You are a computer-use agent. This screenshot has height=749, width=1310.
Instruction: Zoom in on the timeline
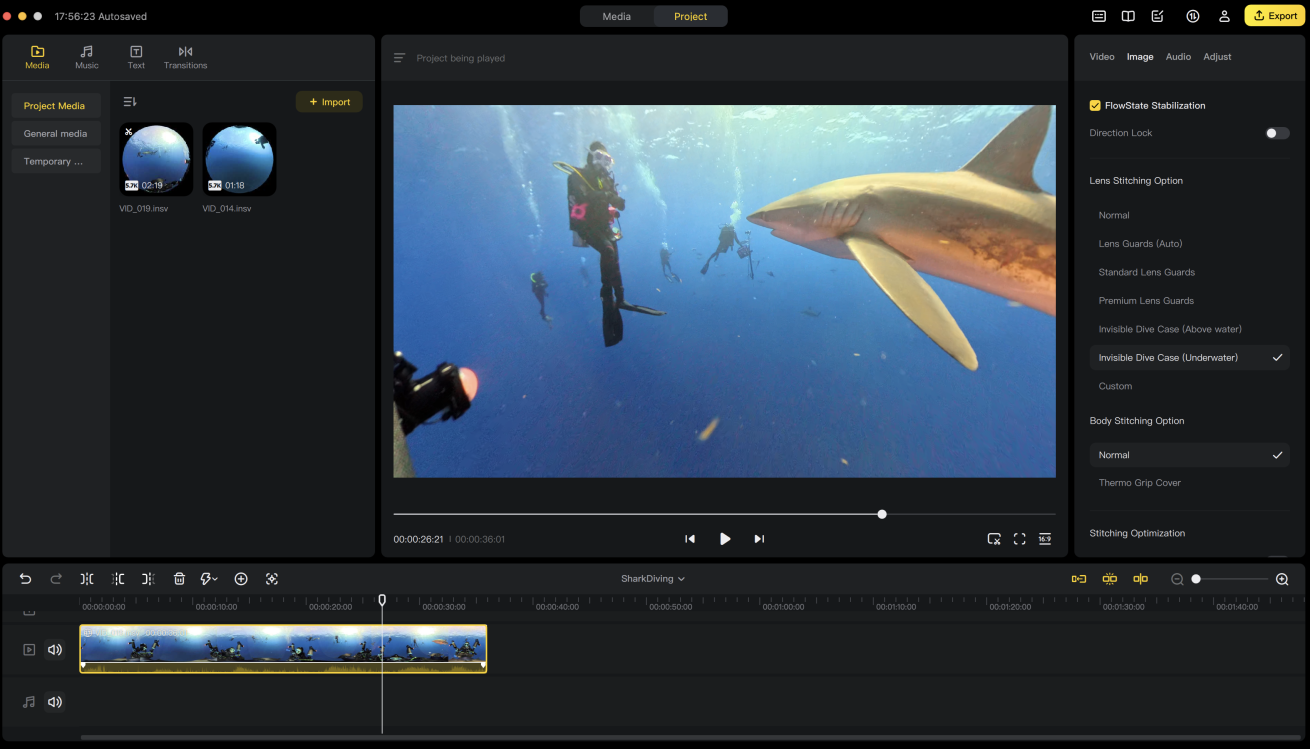coord(1282,579)
